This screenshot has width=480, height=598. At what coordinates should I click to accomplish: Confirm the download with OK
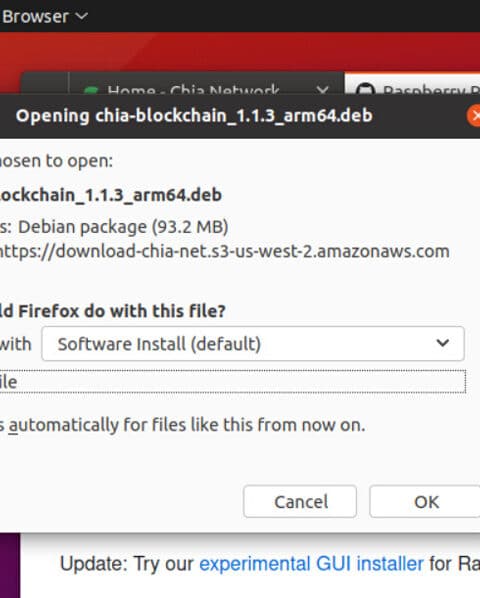pyautogui.click(x=425, y=502)
